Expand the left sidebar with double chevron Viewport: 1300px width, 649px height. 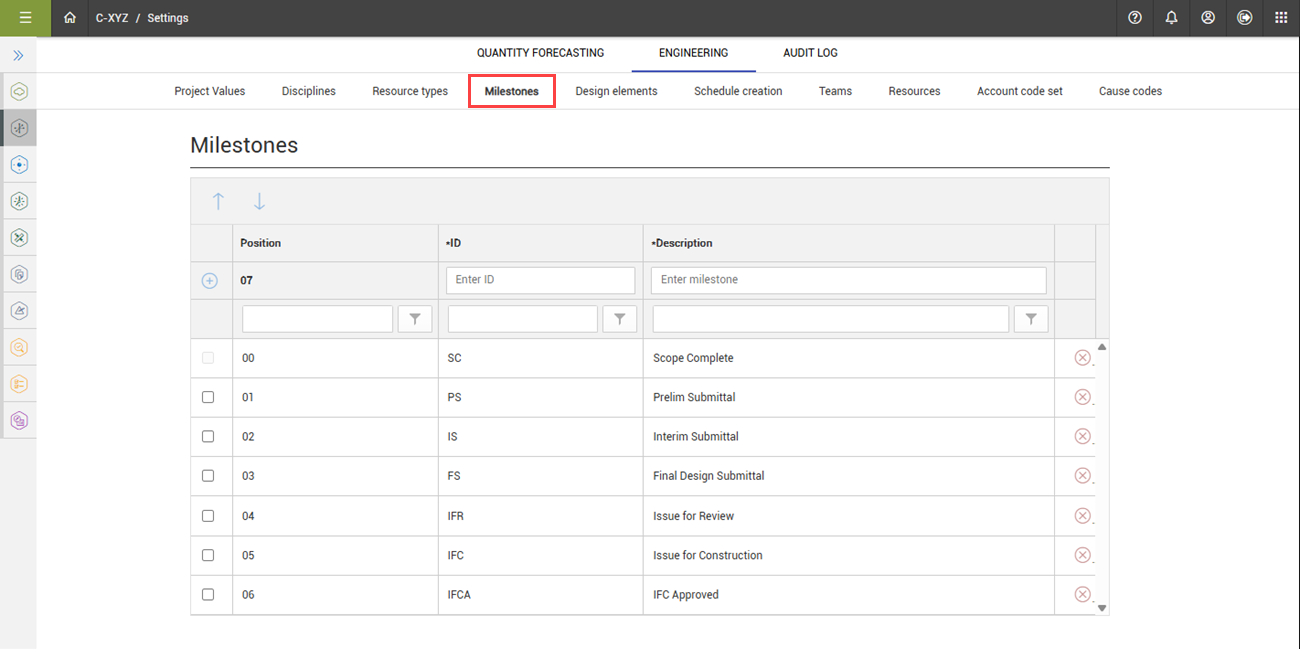pyautogui.click(x=18, y=56)
